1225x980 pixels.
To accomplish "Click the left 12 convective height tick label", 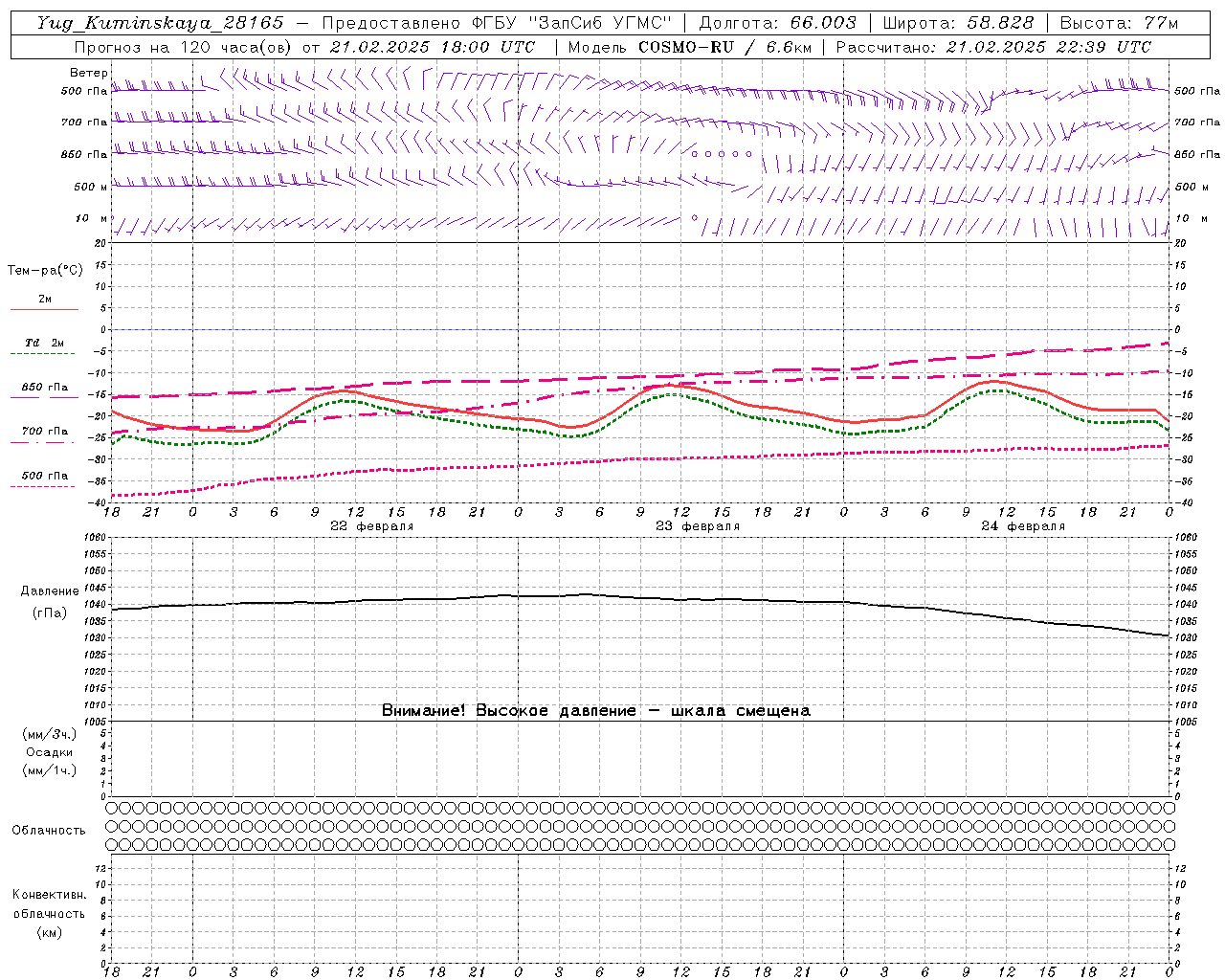I will (101, 868).
